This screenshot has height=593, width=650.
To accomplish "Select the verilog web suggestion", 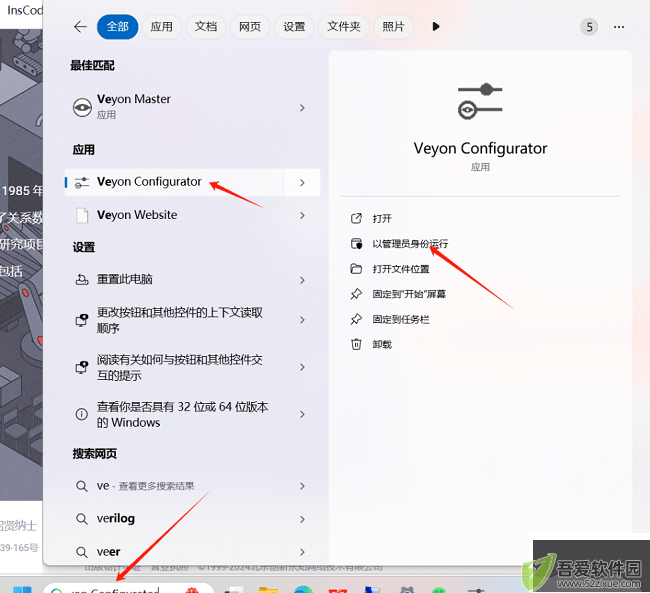I will pyautogui.click(x=192, y=519).
